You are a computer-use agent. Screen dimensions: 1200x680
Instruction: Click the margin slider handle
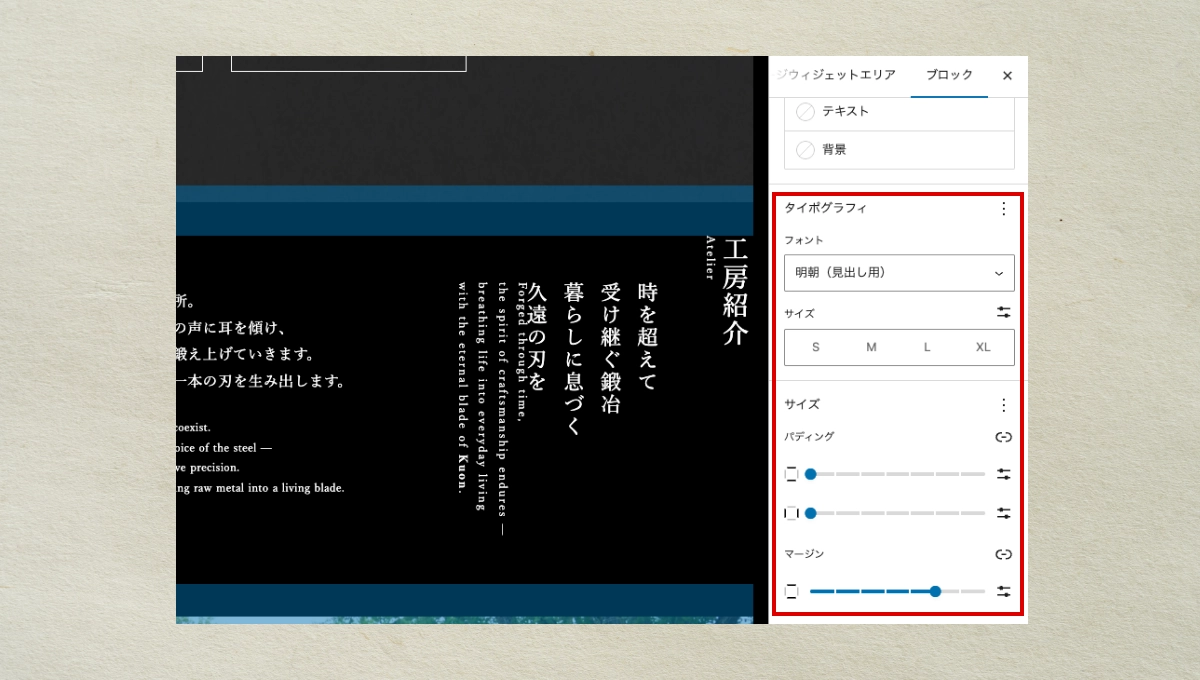point(935,591)
